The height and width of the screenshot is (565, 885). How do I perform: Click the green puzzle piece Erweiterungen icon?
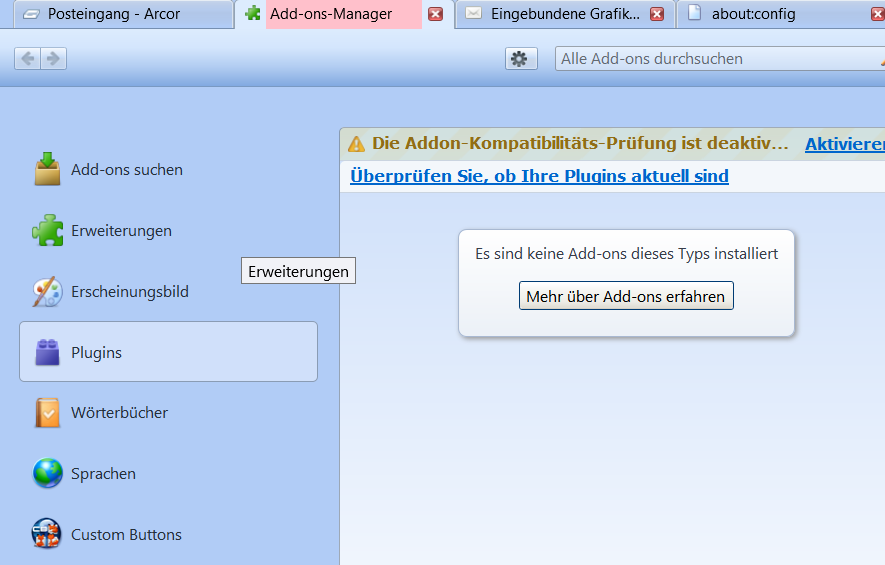click(x=47, y=230)
